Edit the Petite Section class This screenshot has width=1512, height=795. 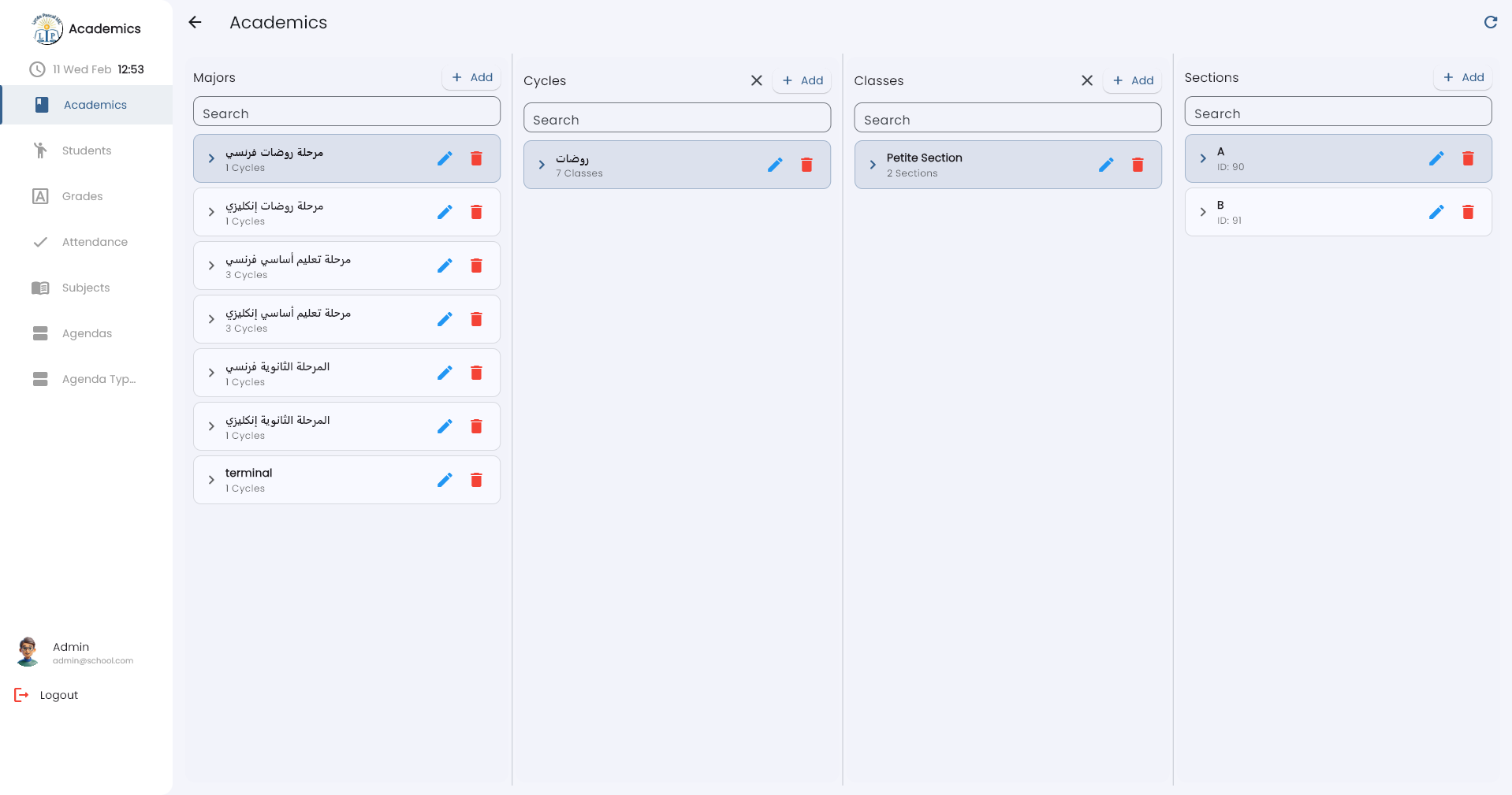point(1106,165)
